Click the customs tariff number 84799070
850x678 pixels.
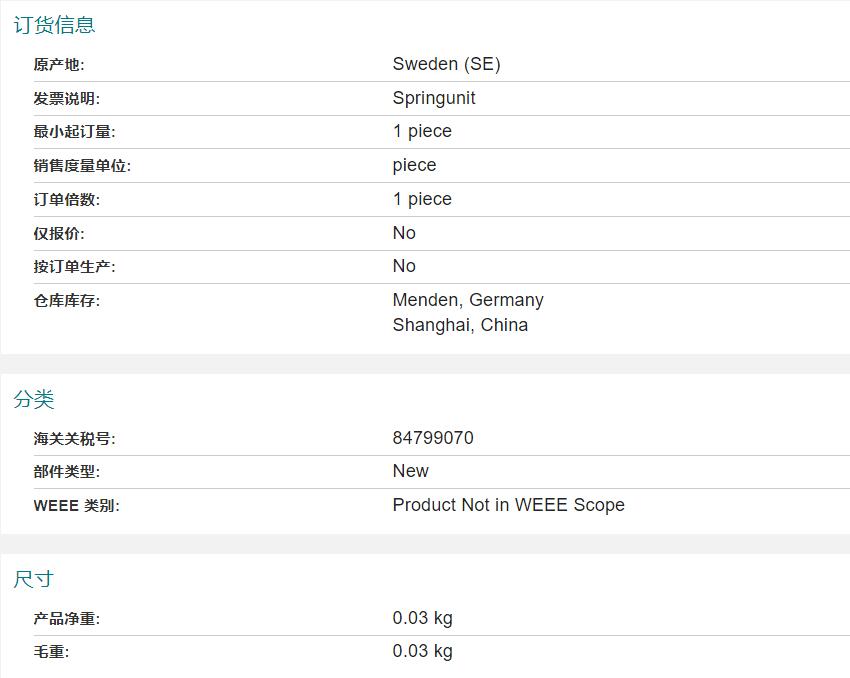click(433, 438)
